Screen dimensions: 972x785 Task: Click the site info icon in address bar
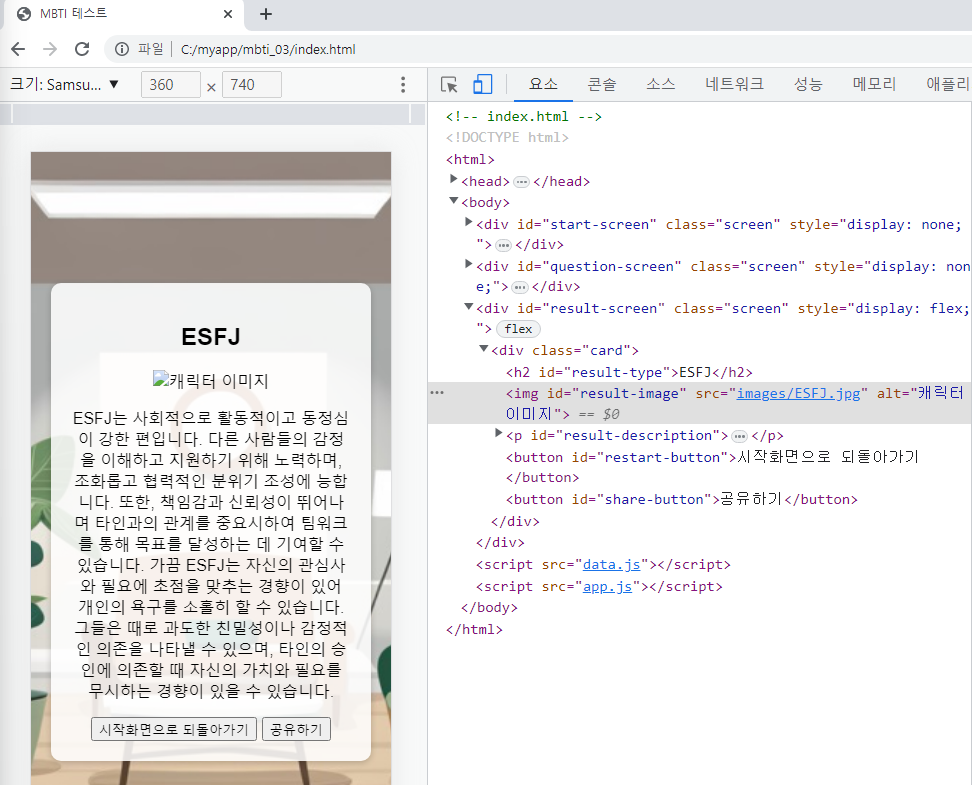point(122,49)
